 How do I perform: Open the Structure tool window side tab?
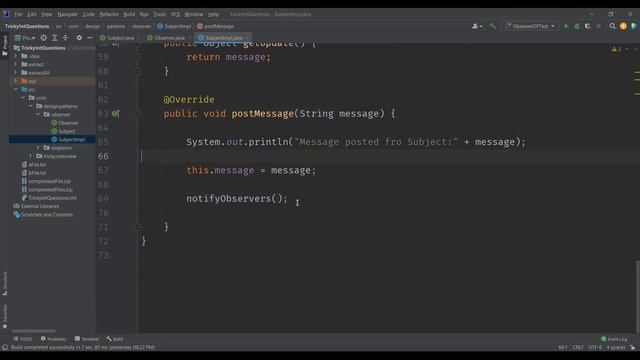pyautogui.click(x=4, y=284)
